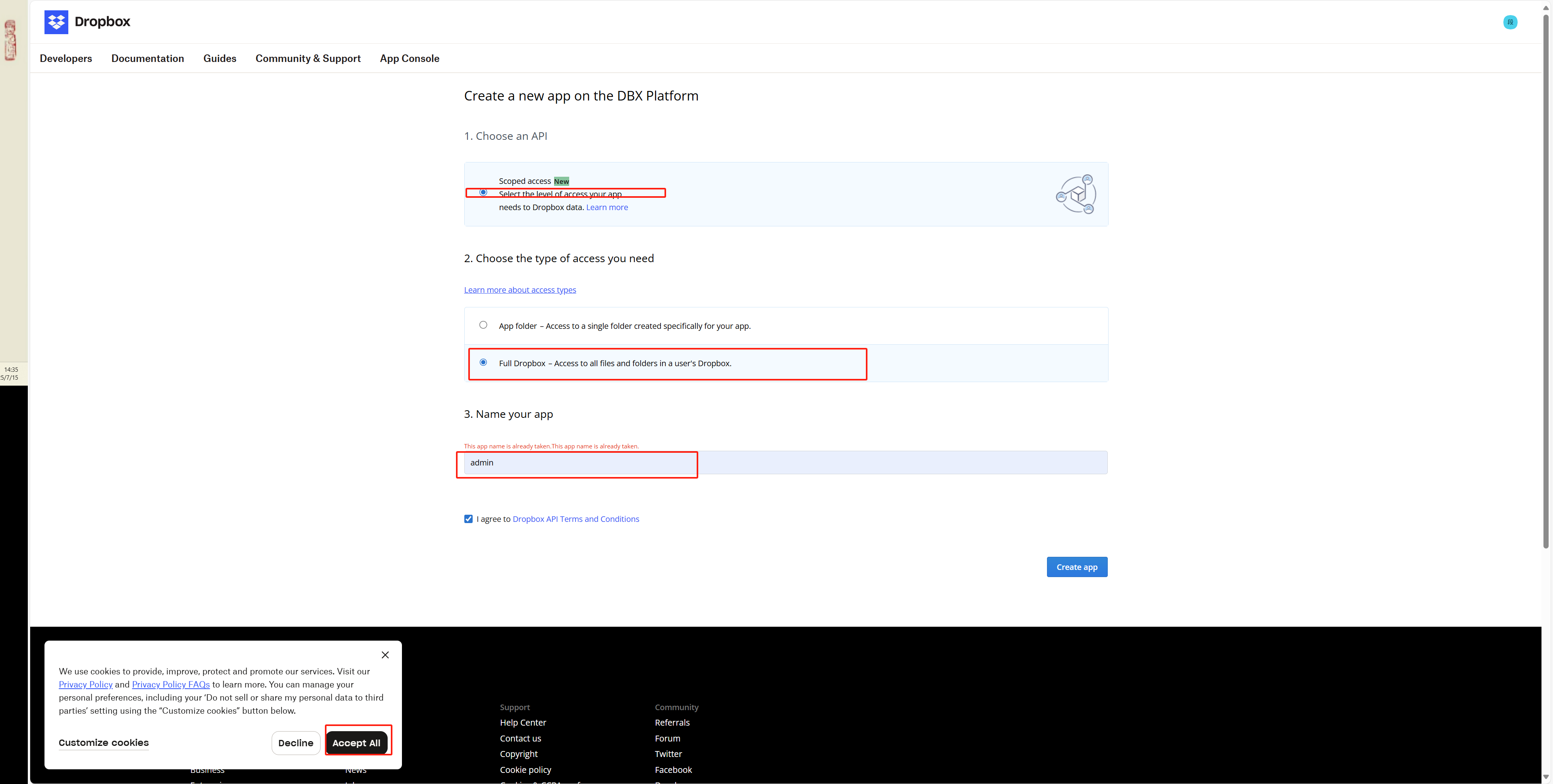The image size is (1553, 784).
Task: Open the Privacy Policy FAQs link
Action: tap(171, 685)
